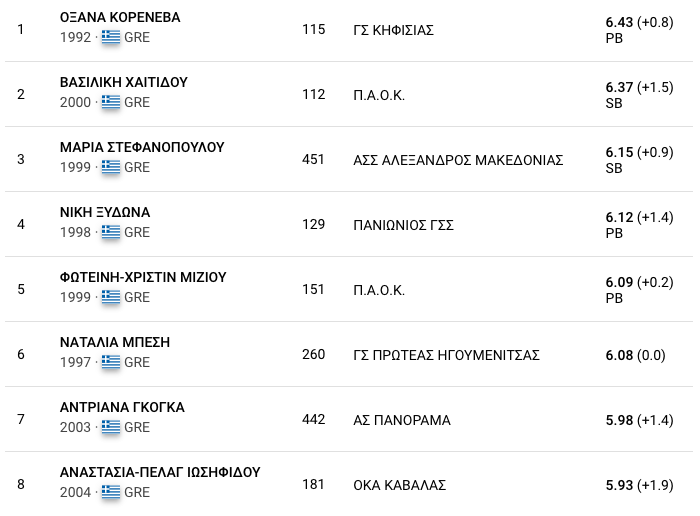The width and height of the screenshot is (700, 516).
Task: Click the 5.98 result for ΑΝΤΡΙΑΝΑ ΓΚΟΓΚΑ
Action: 619,420
